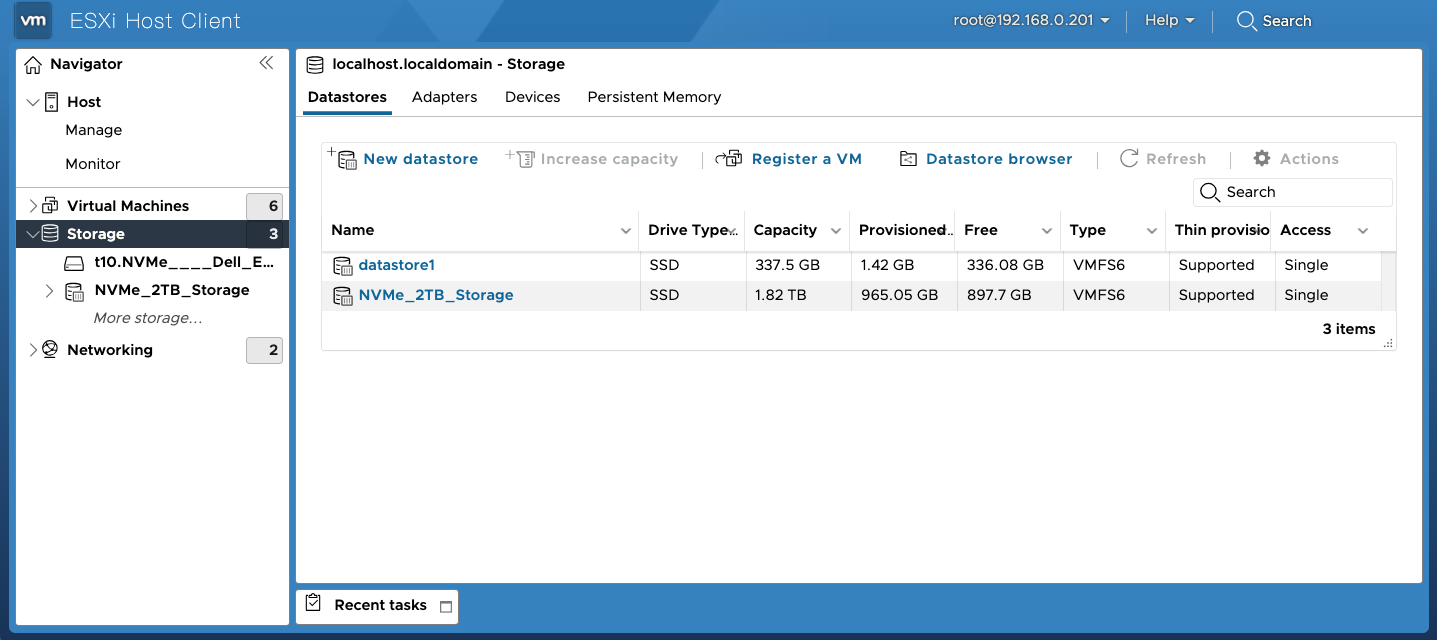This screenshot has height=640, width=1437.
Task: Click the Virtual Machines count badge 6
Action: [x=264, y=206]
